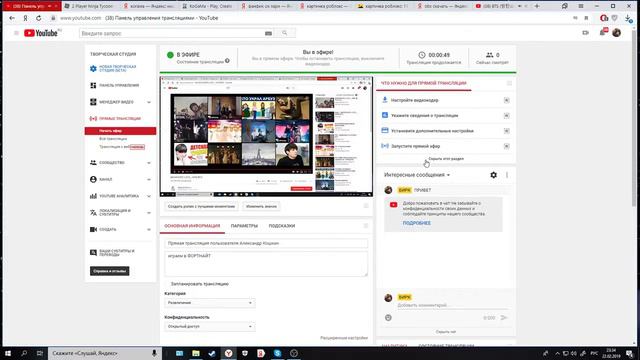The image size is (640, 360).
Task: Click the chat comment input field
Action: coord(453,305)
